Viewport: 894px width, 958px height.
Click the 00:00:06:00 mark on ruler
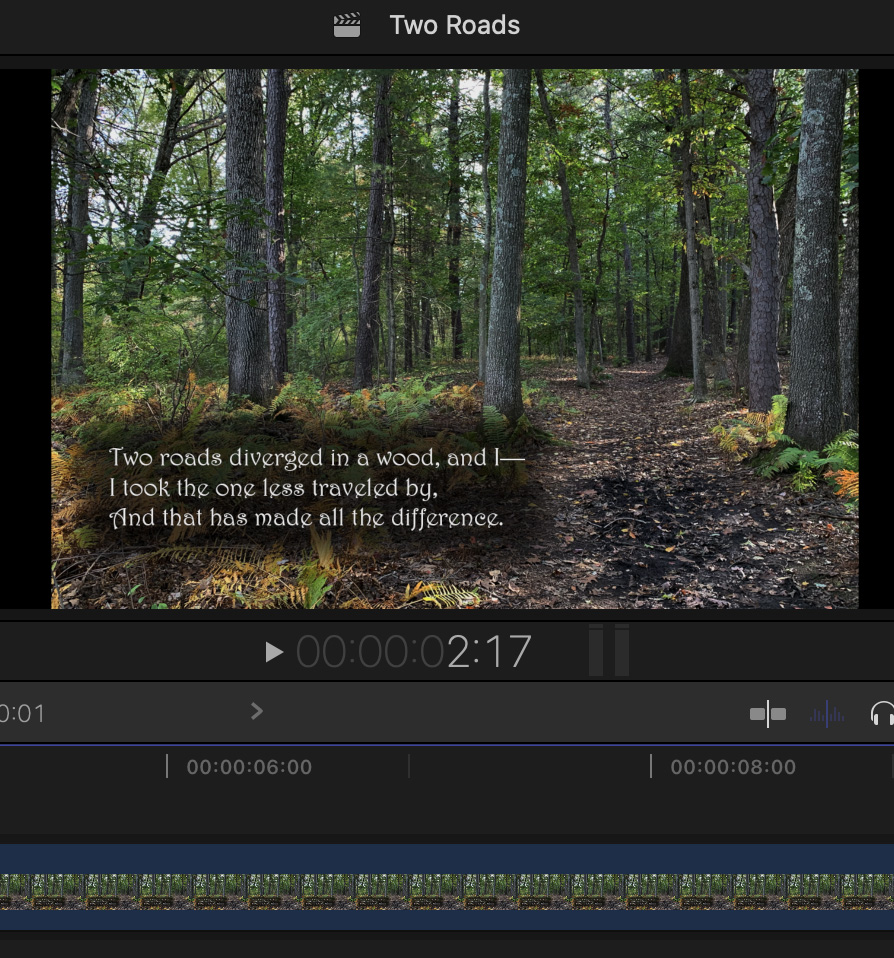248,767
